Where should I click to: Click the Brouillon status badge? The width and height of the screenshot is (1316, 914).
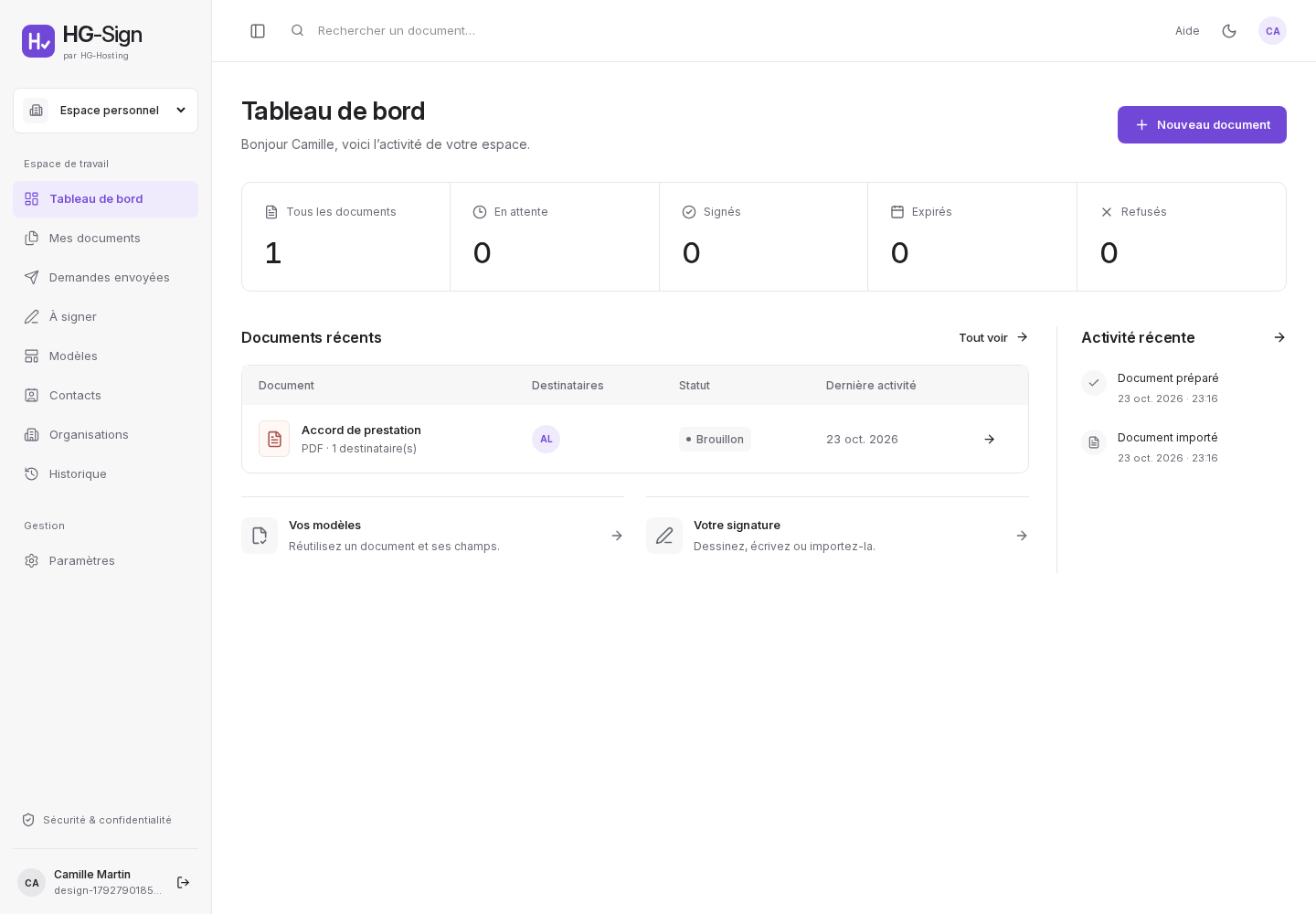pyautogui.click(x=715, y=440)
